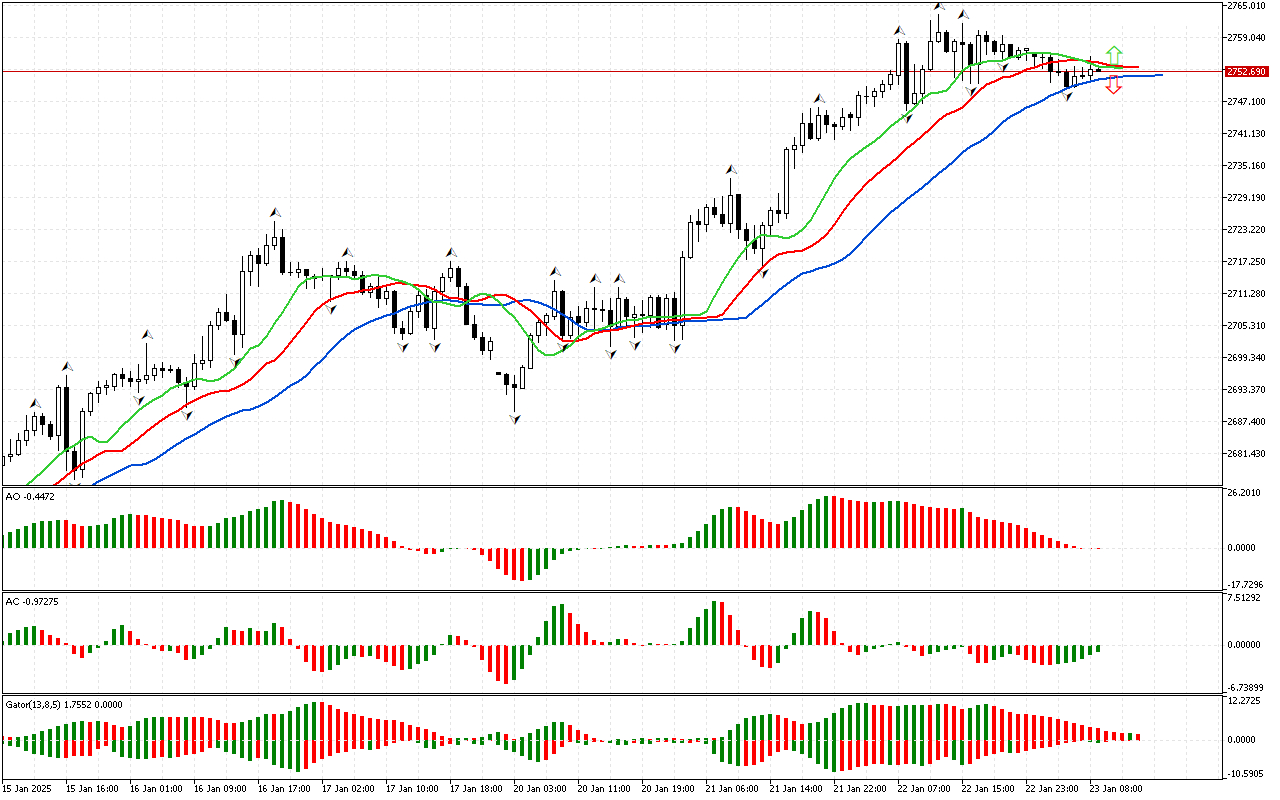The height and width of the screenshot is (800, 1280).
Task: Click the 2717.250 price scale label
Action: pos(1246,262)
